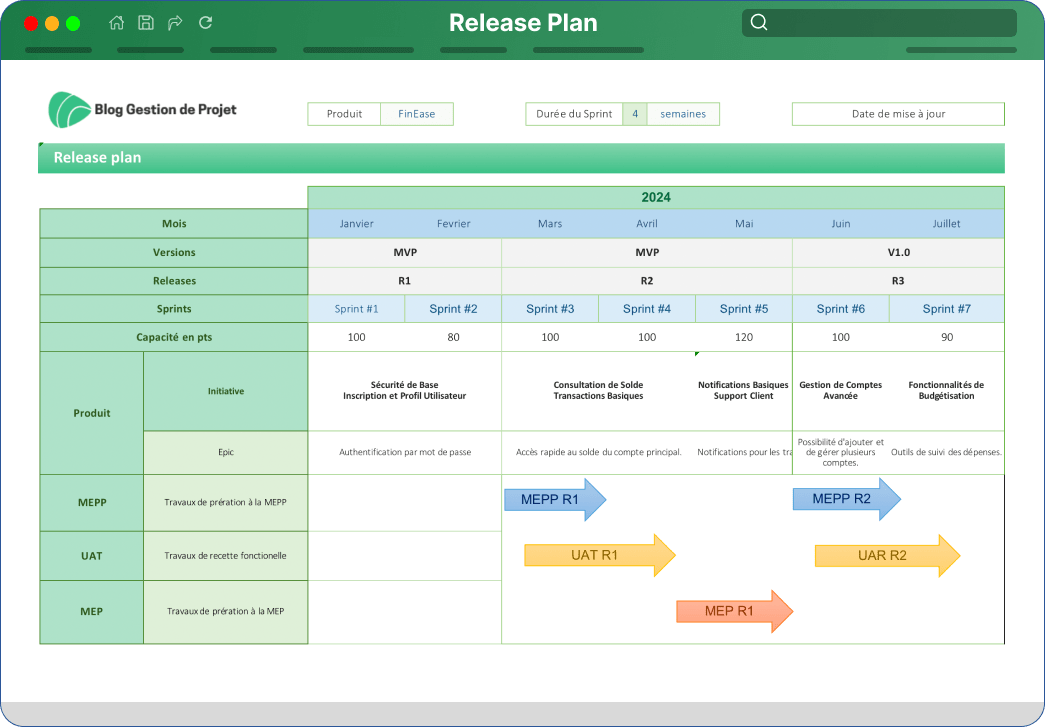Click the Blog Gestion de Projet leaf logo

pos(69,110)
